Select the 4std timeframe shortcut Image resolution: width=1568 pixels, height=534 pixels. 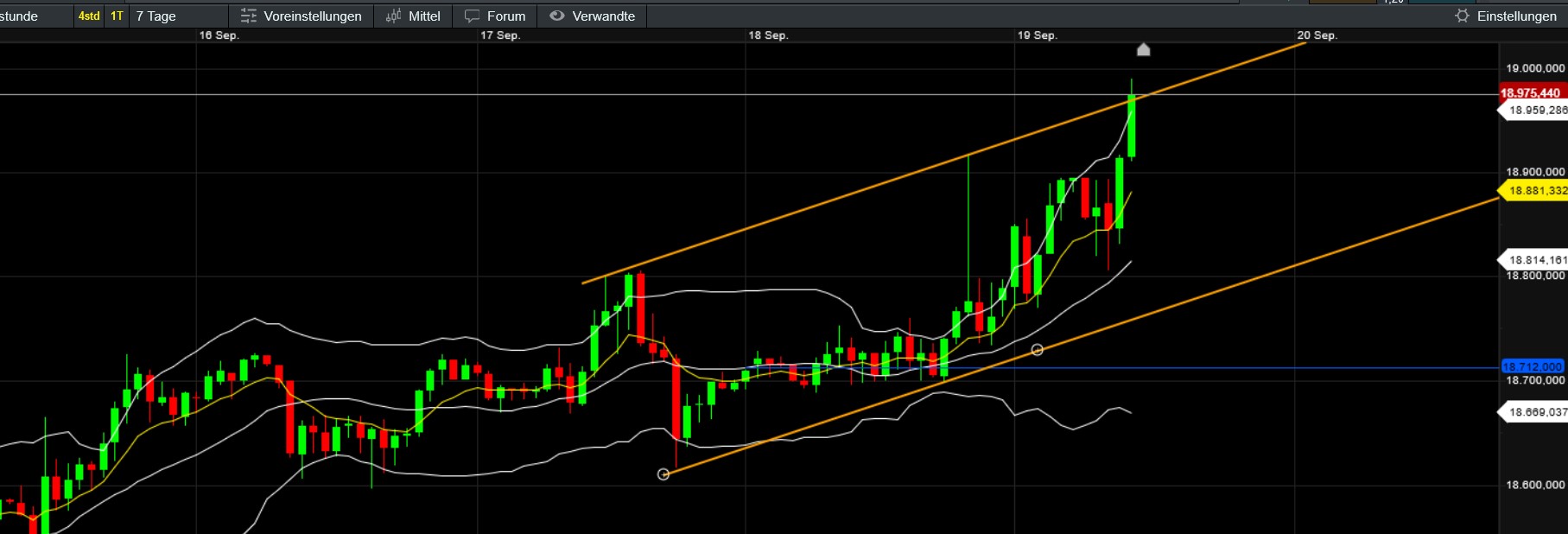point(89,16)
